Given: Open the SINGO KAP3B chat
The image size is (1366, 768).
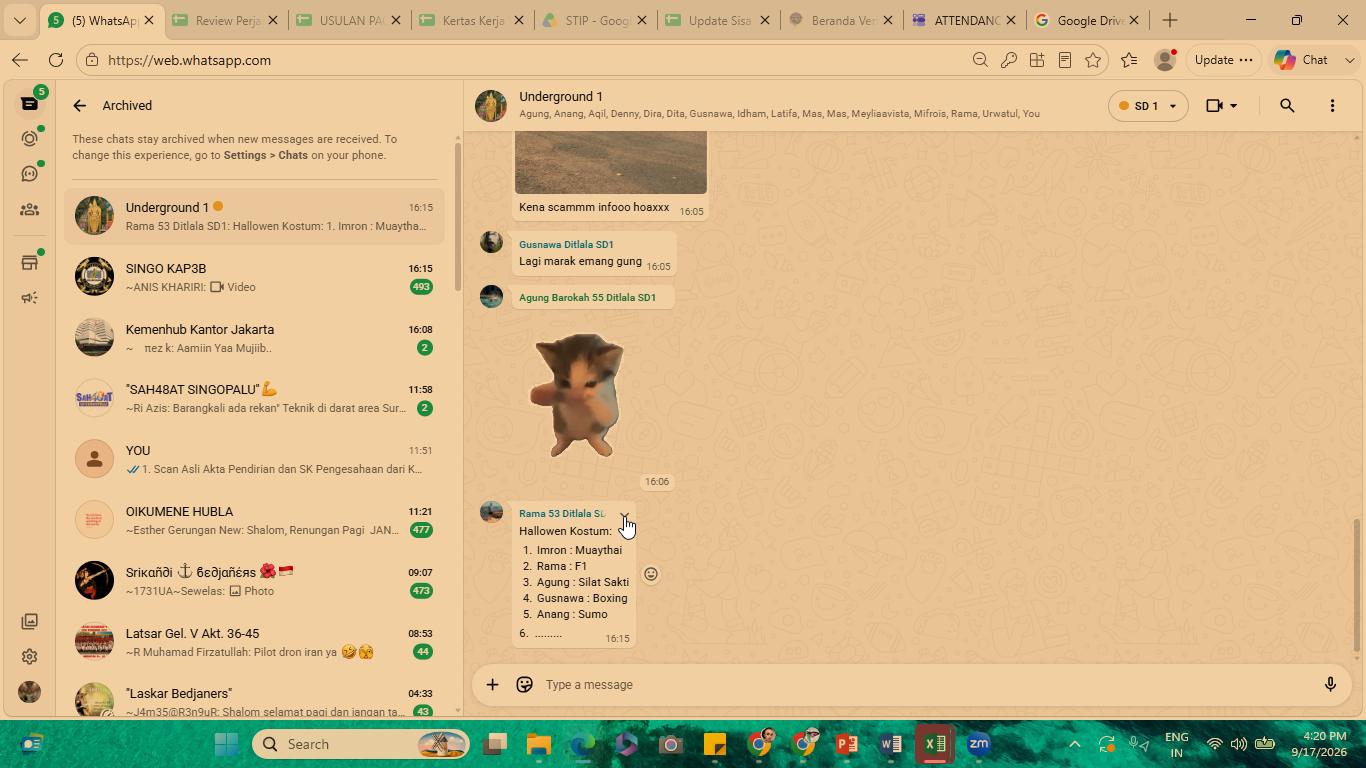Looking at the screenshot, I should pos(255,277).
